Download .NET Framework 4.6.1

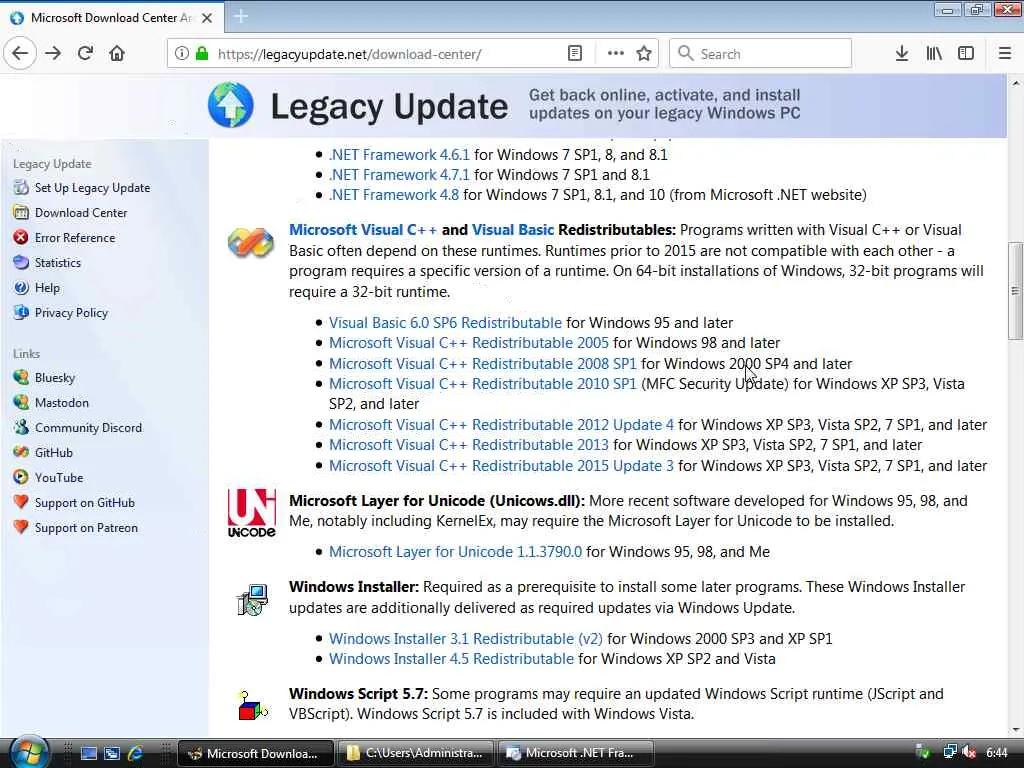(399, 155)
